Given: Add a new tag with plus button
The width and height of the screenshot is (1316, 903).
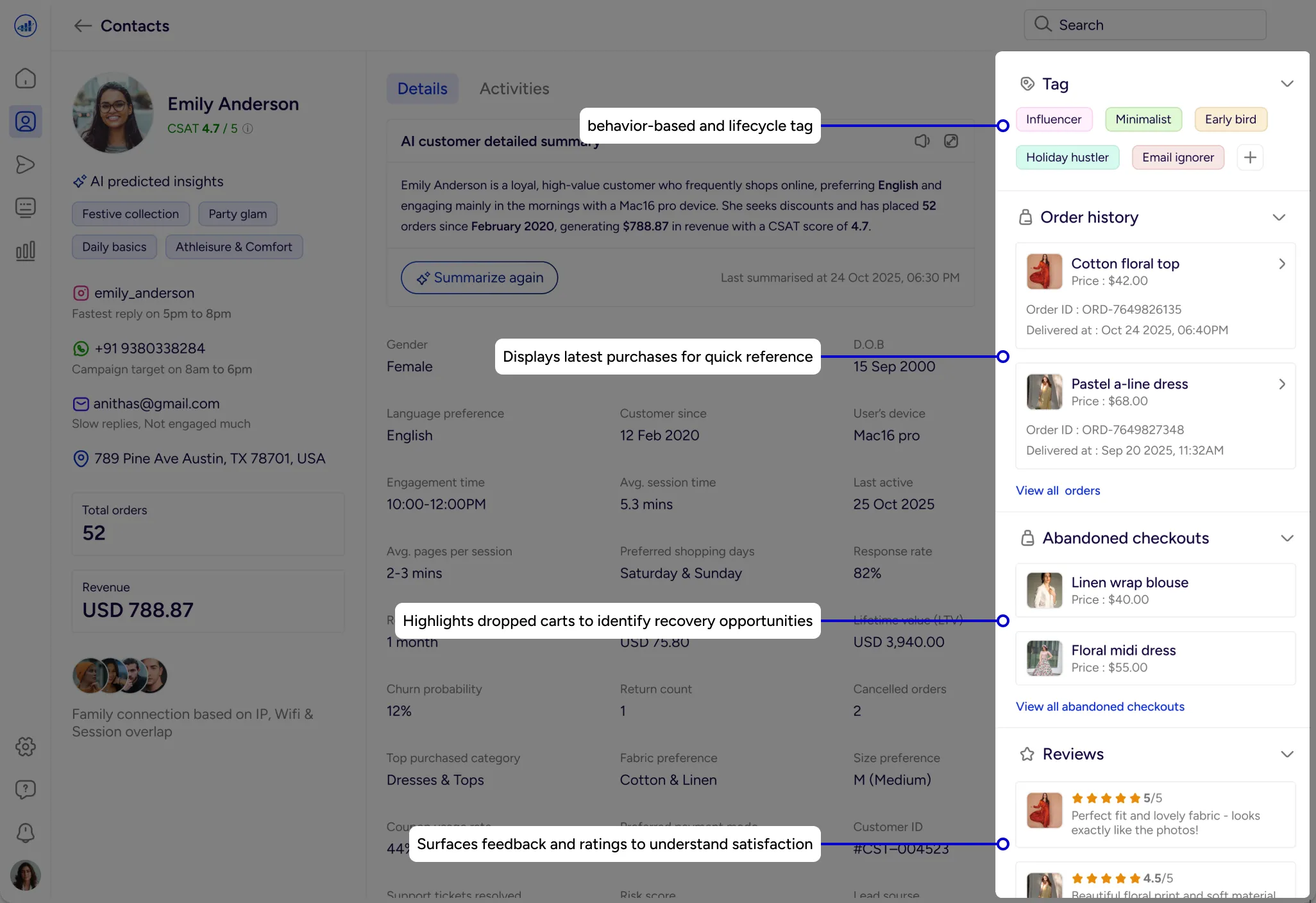Looking at the screenshot, I should pos(1250,158).
